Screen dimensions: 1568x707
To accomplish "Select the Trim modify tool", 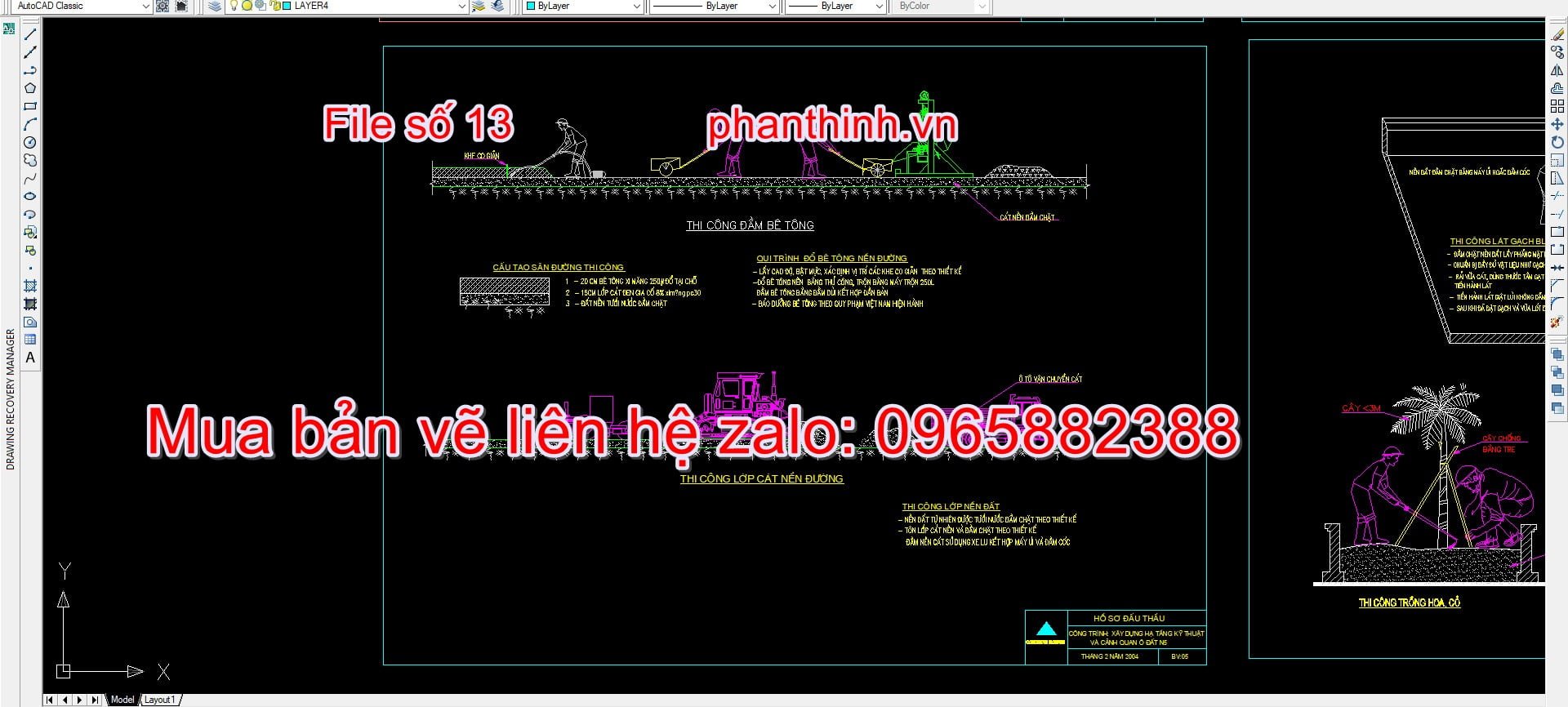I will (1557, 196).
